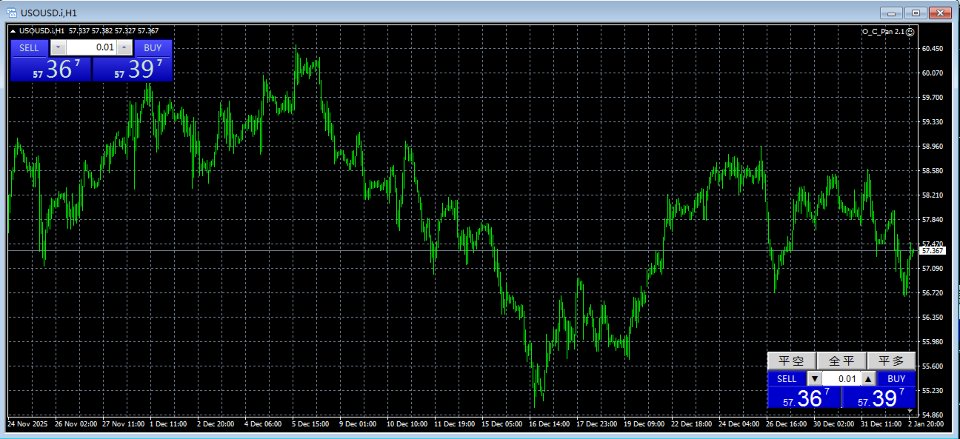
Task: Click the 平多 close-longs button
Action: (x=891, y=361)
